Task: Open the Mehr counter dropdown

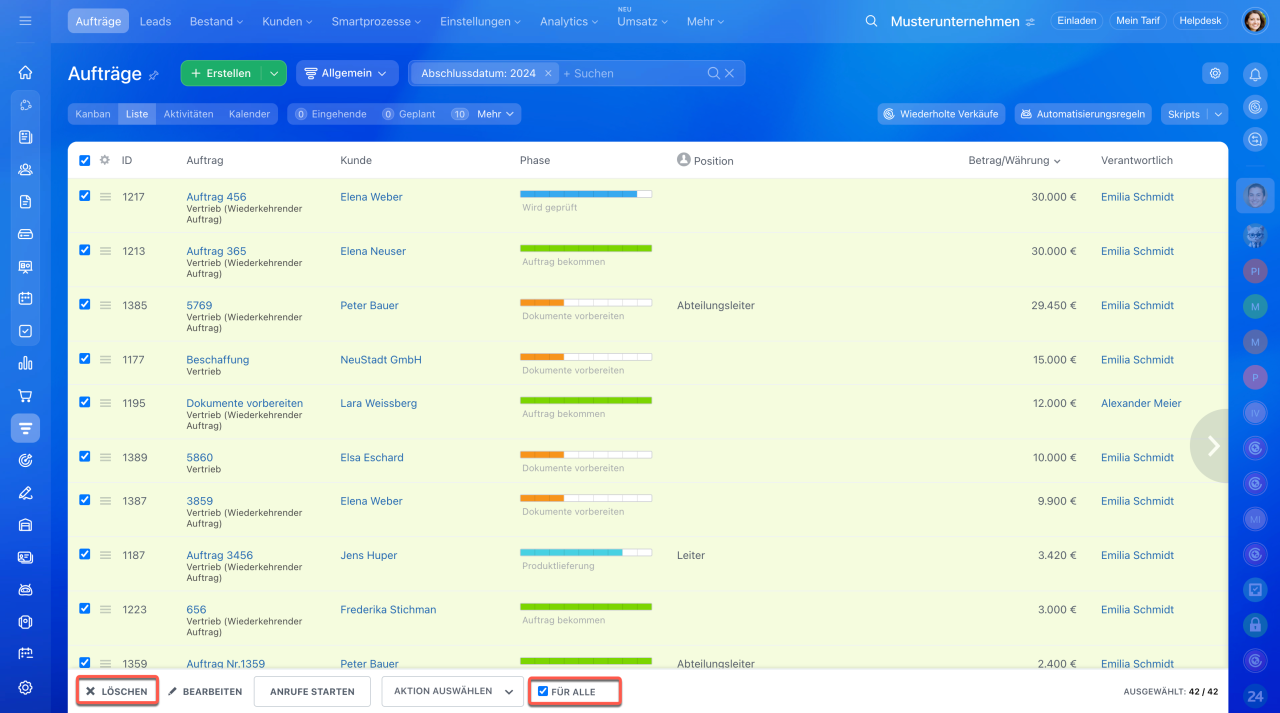Action: coord(496,114)
